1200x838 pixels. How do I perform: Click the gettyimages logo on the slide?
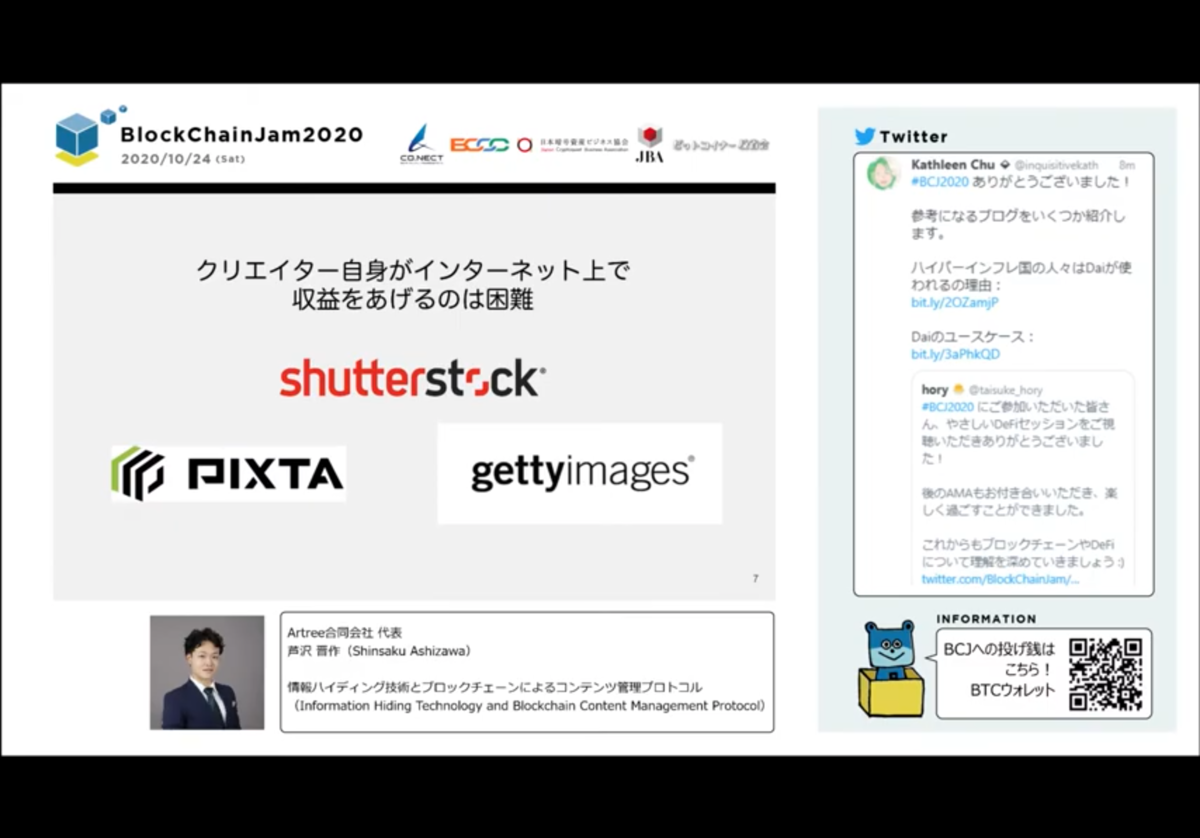coord(580,473)
